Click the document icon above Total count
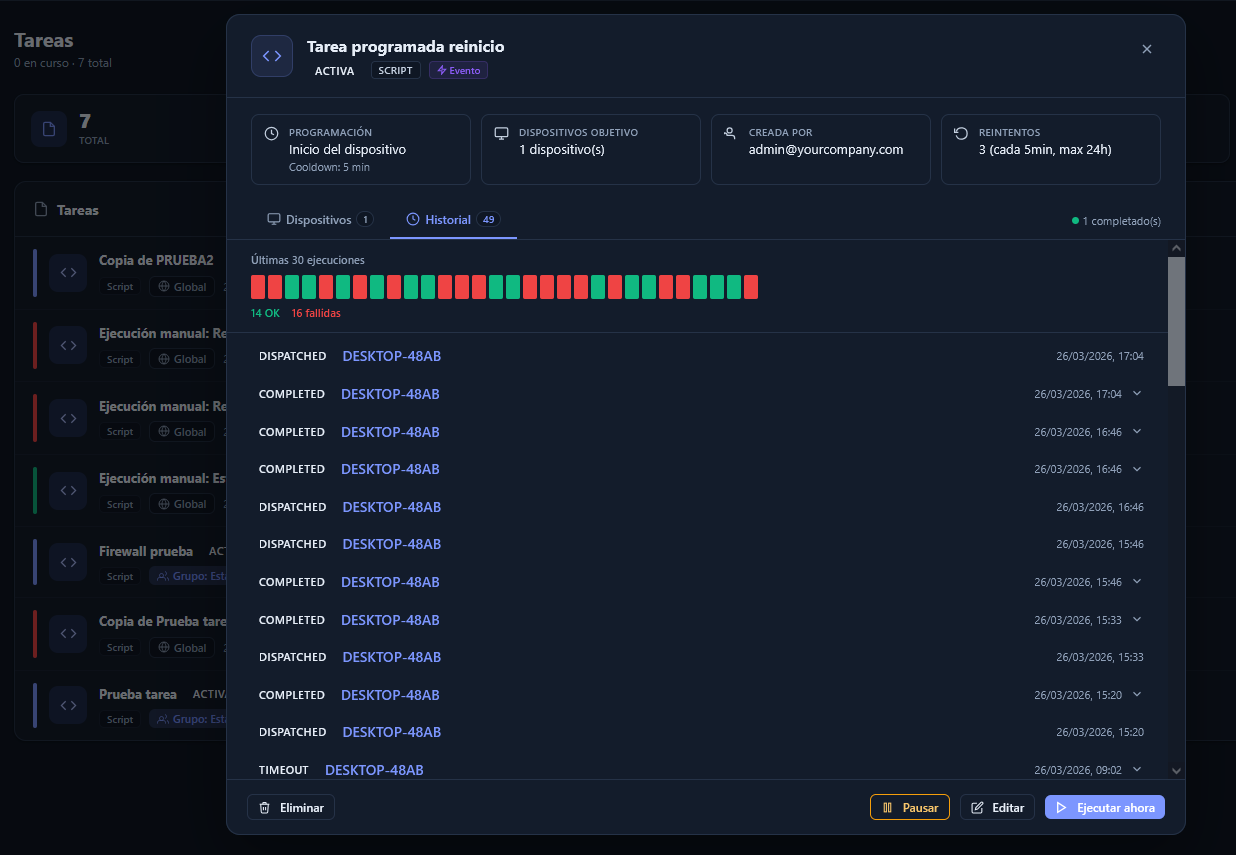 48,128
